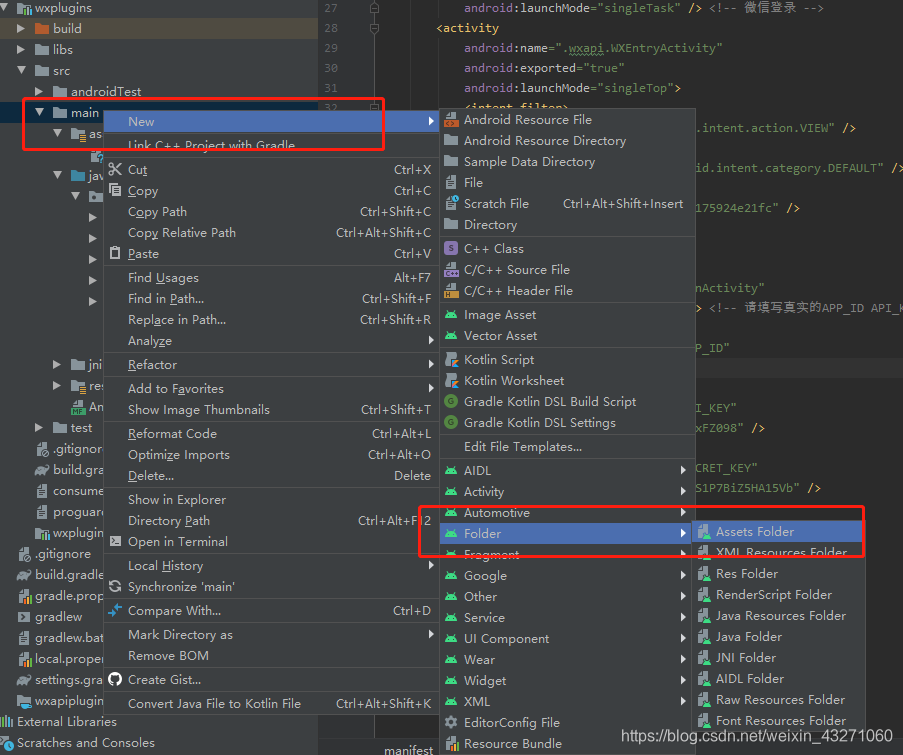Choose UI Component submenu entry

pos(567,639)
